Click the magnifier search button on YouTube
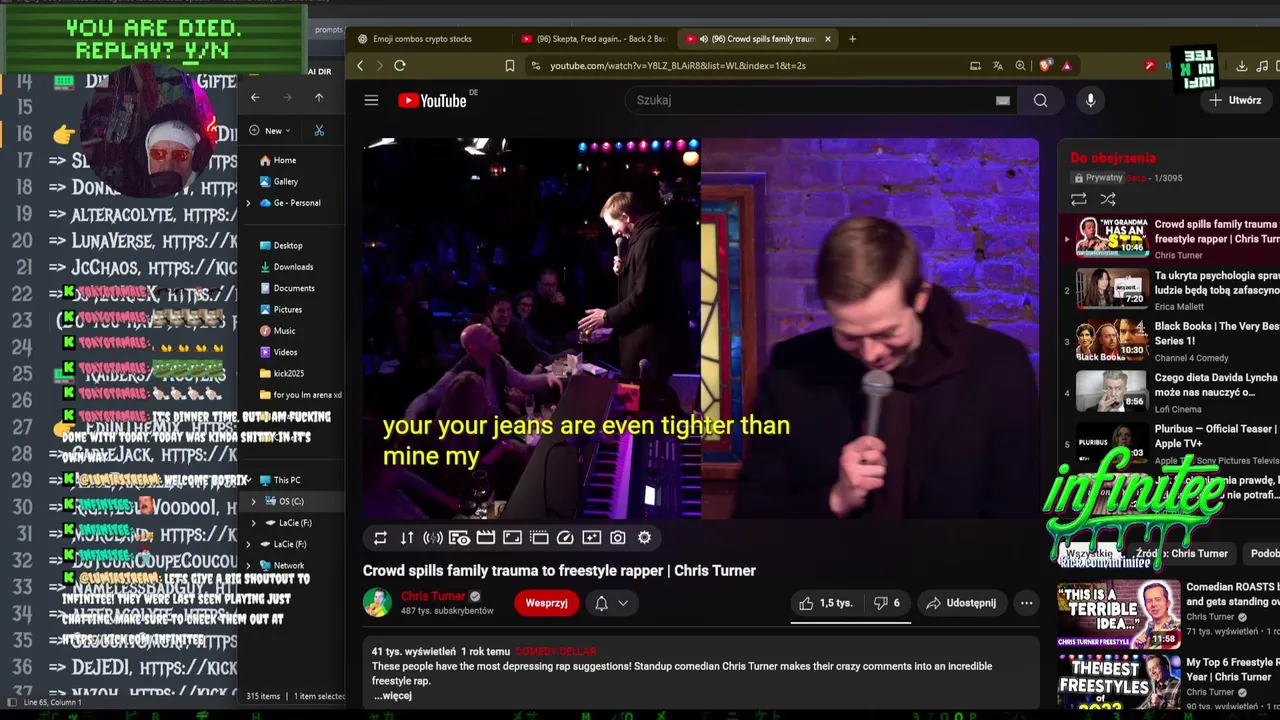Image resolution: width=1280 pixels, height=720 pixels. [x=1041, y=100]
